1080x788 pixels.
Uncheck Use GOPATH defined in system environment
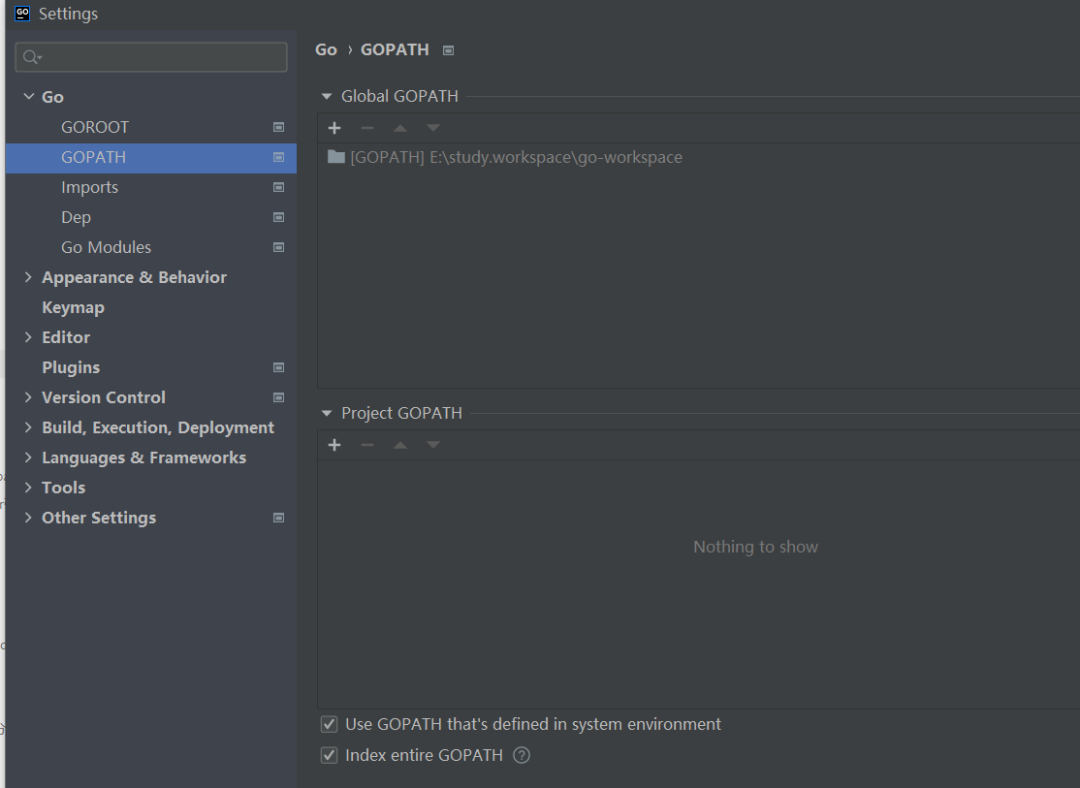click(329, 724)
